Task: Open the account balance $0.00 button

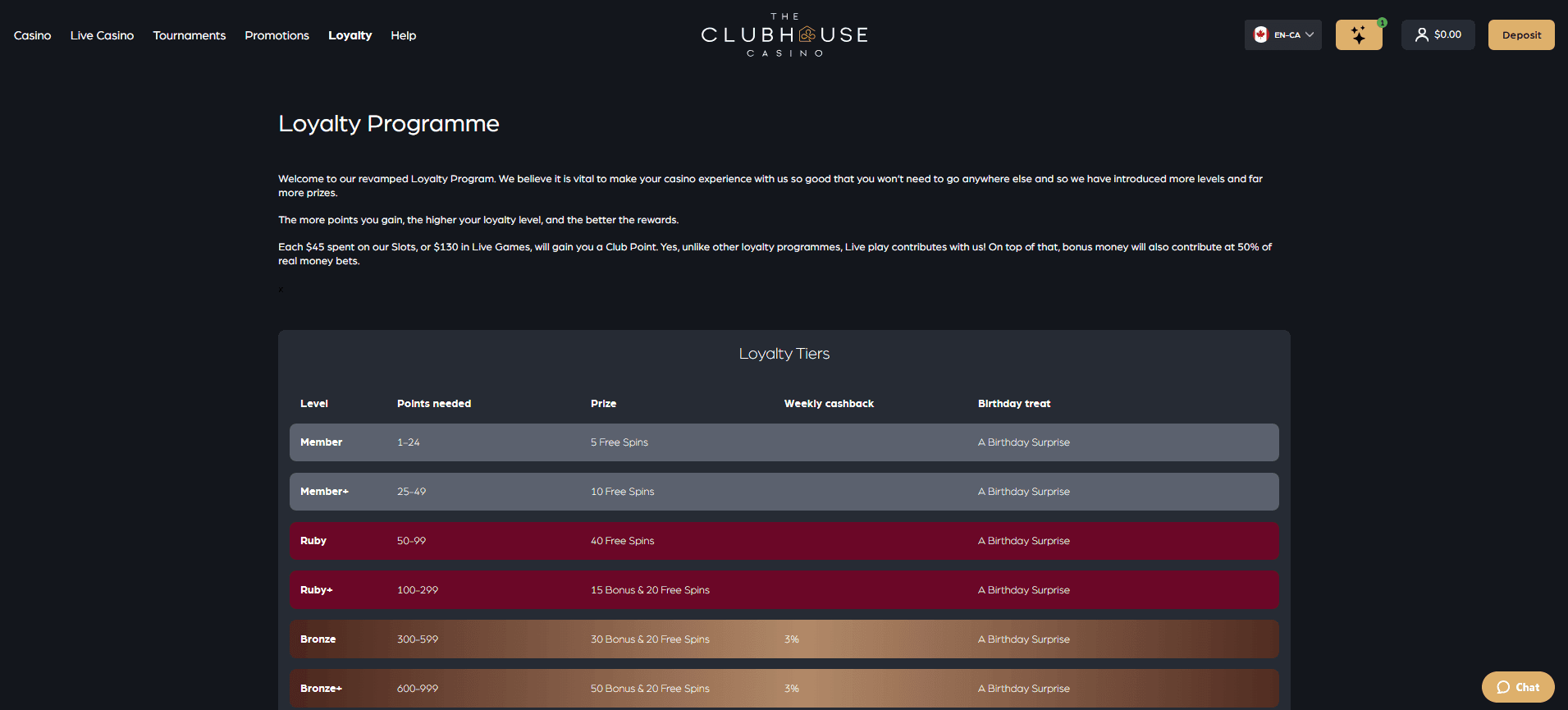Action: point(1438,34)
